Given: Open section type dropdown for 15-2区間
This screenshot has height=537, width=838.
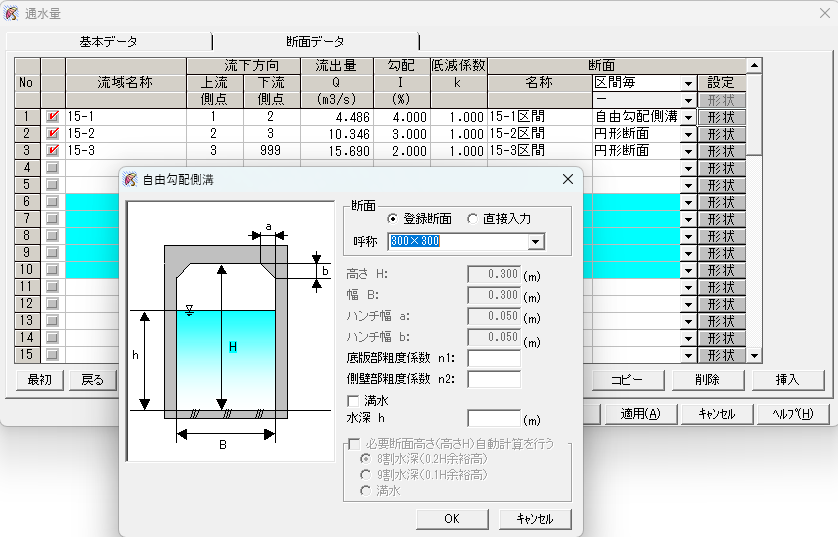Looking at the screenshot, I should tap(688, 134).
